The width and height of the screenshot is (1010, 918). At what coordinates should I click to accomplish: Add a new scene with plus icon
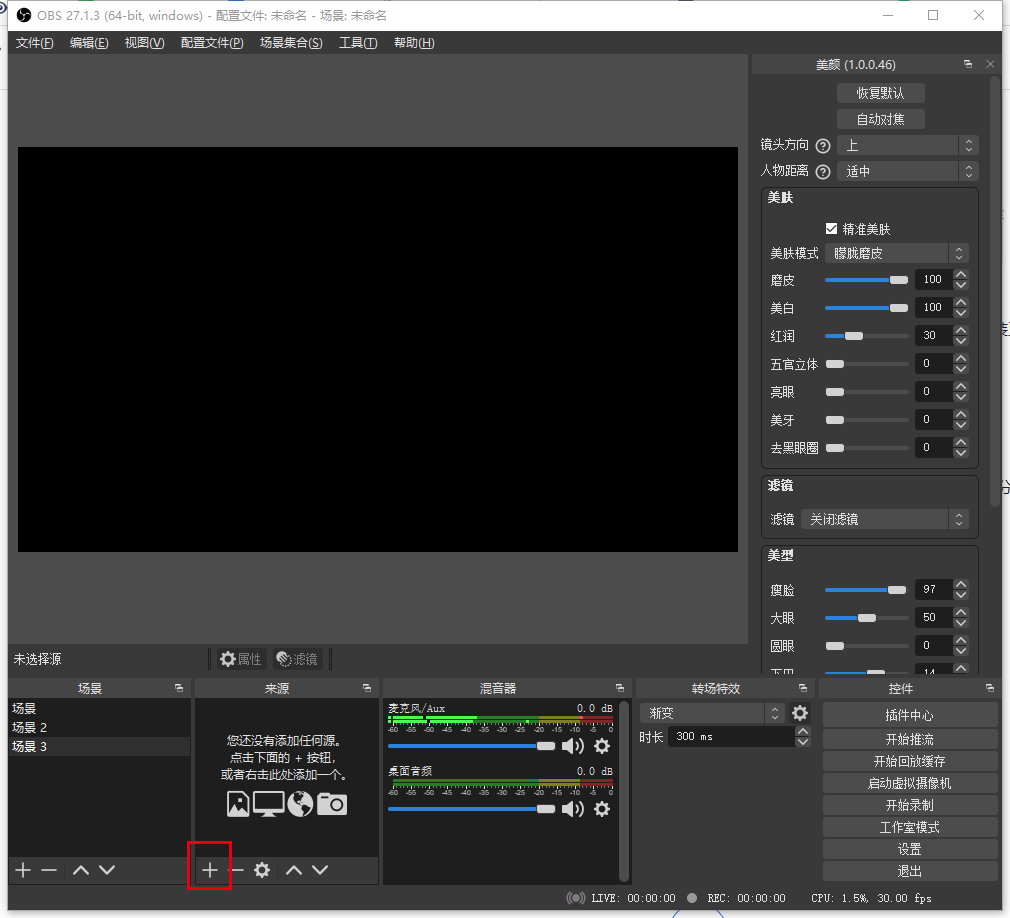point(23,870)
